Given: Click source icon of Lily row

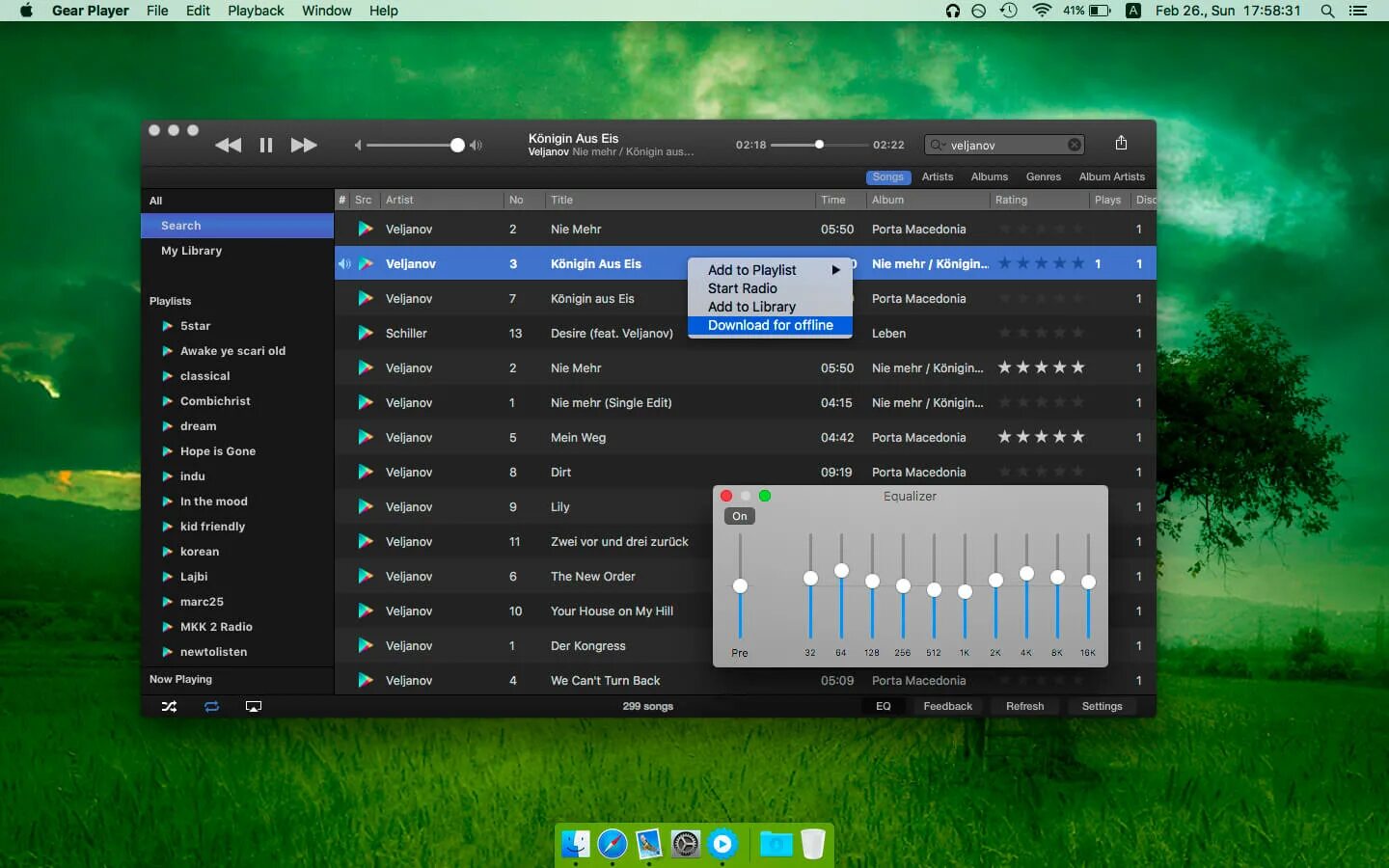Looking at the screenshot, I should [x=366, y=506].
